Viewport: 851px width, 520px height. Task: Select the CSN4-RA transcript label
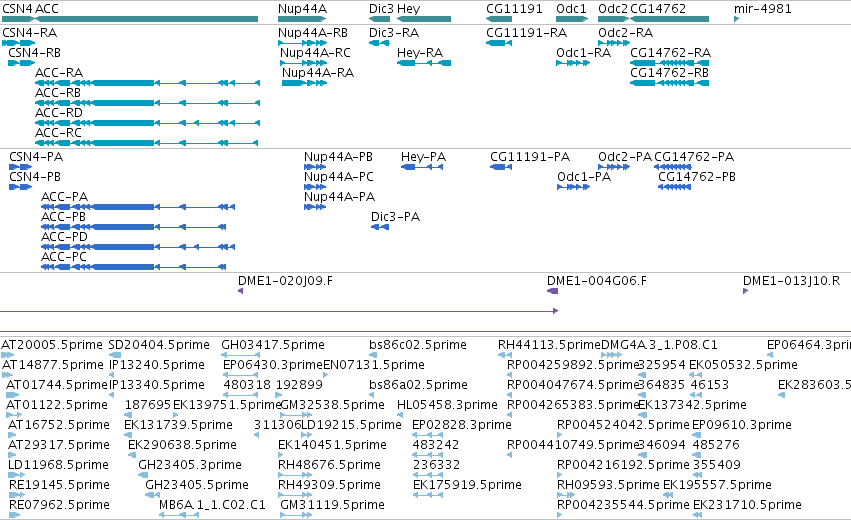coord(29,33)
